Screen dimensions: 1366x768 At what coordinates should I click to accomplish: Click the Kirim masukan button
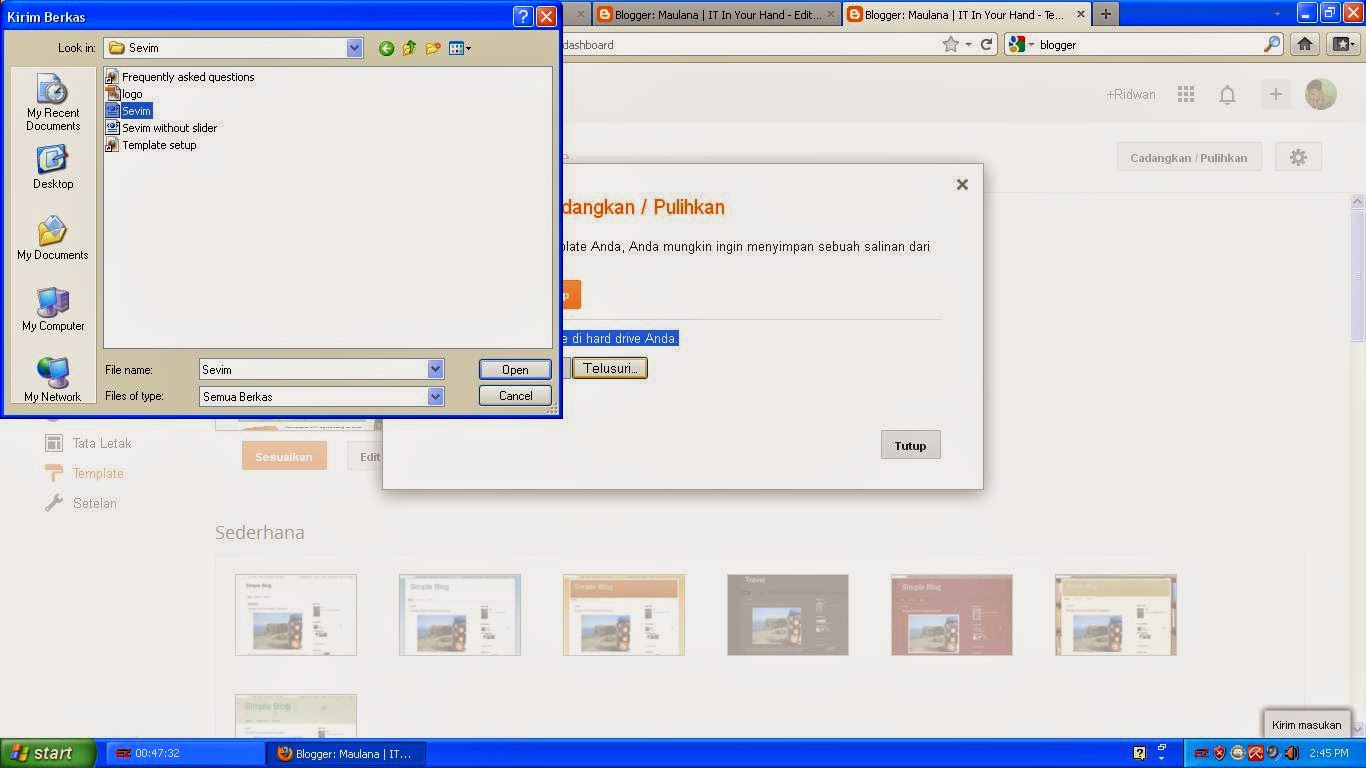1306,725
